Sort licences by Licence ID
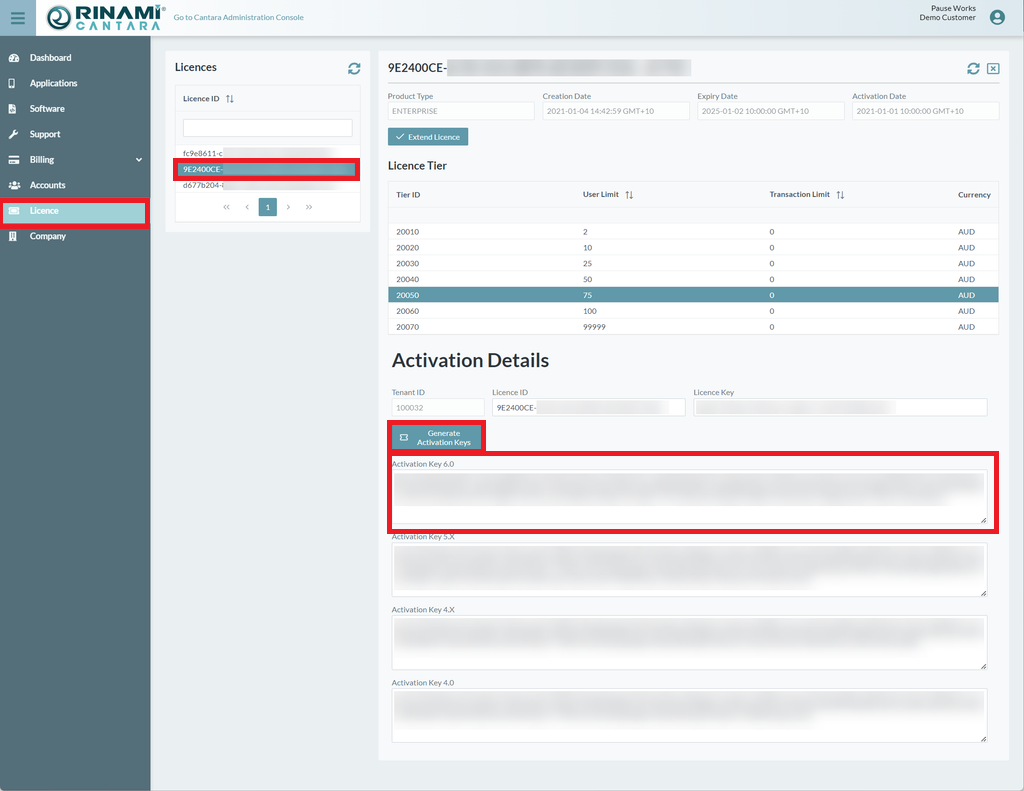The height and width of the screenshot is (791, 1024). pos(230,99)
